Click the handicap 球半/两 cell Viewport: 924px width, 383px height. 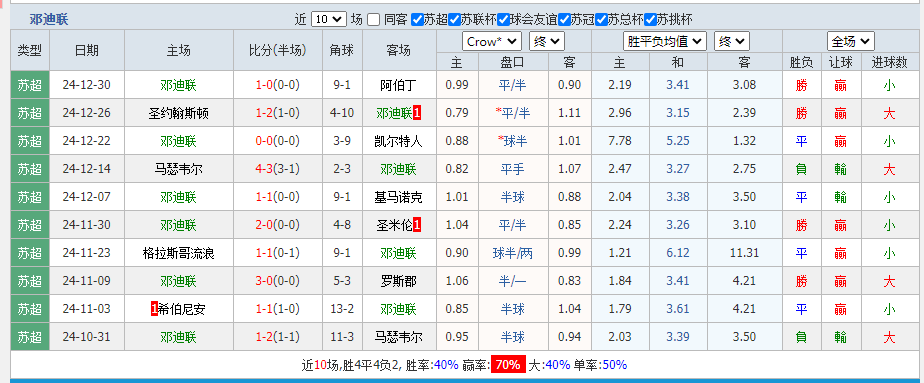(513, 253)
